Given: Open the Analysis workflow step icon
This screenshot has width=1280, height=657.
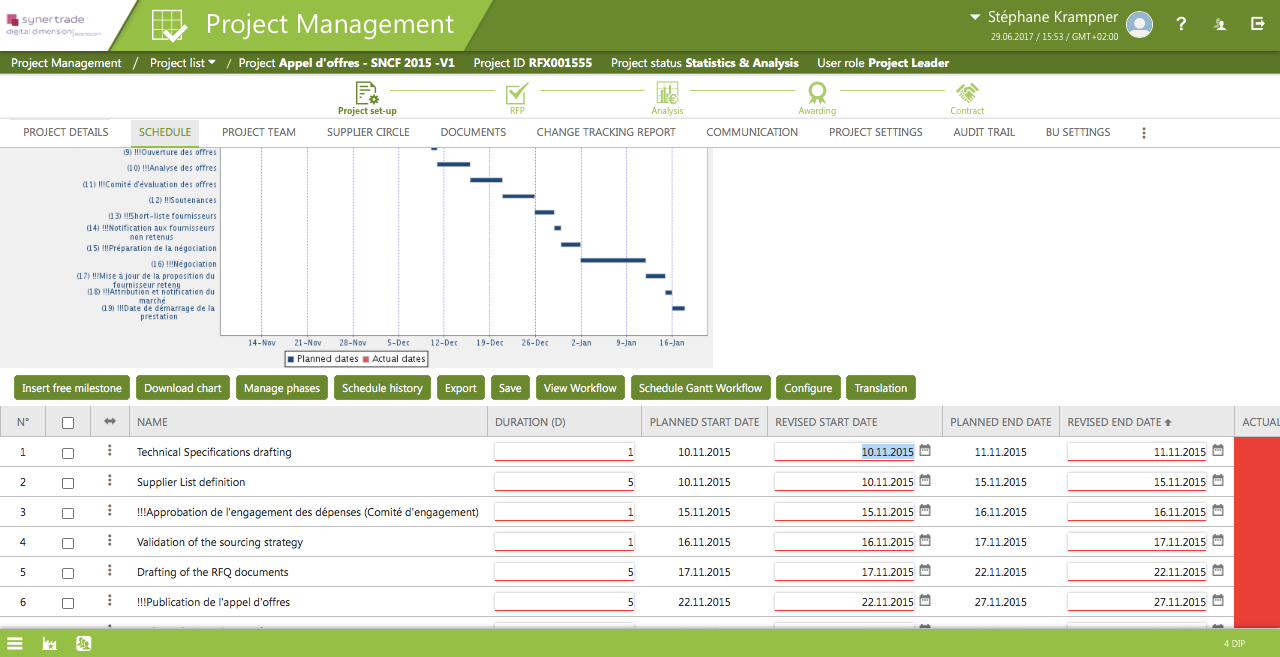Looking at the screenshot, I should [667, 94].
